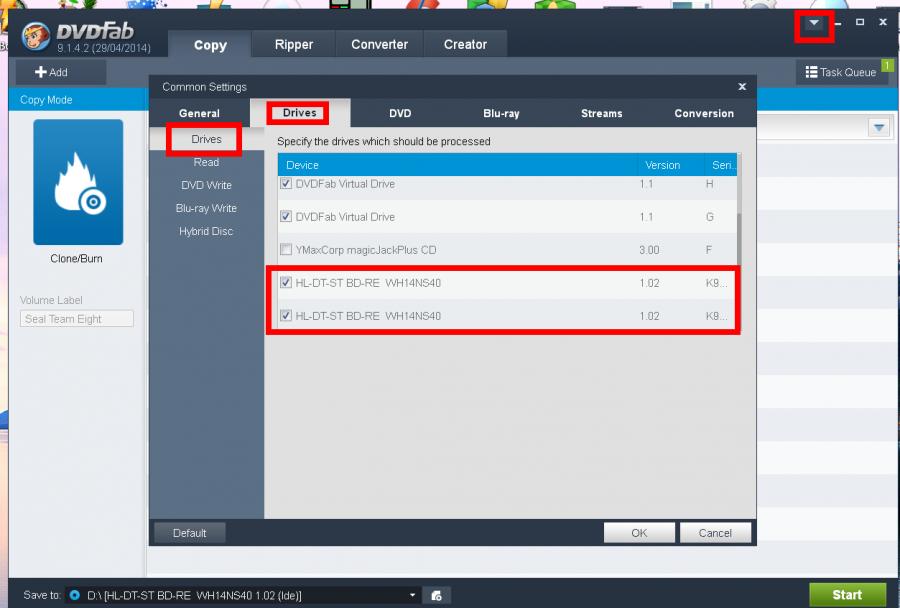Click the Default button
This screenshot has height=608, width=900.
click(189, 533)
